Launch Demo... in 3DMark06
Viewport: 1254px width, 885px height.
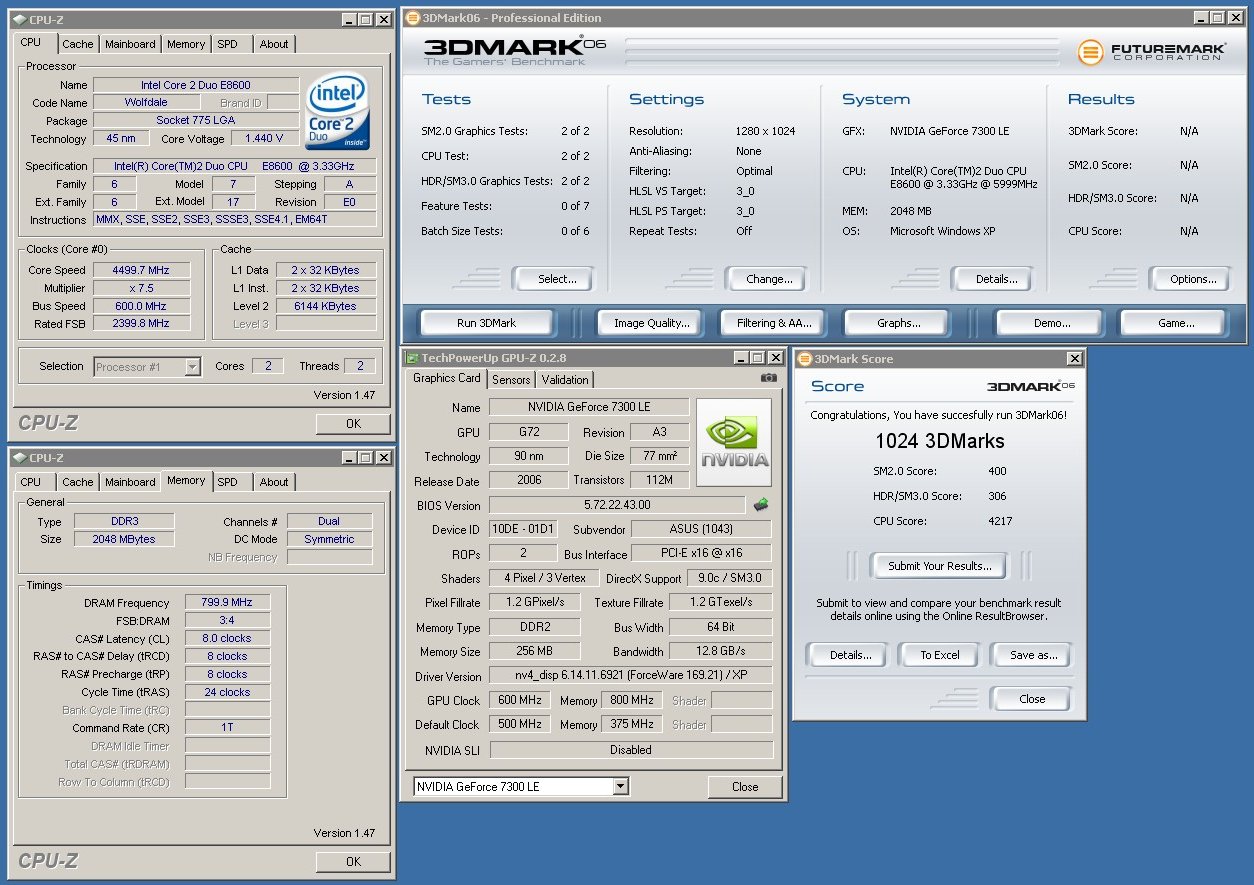point(1049,323)
